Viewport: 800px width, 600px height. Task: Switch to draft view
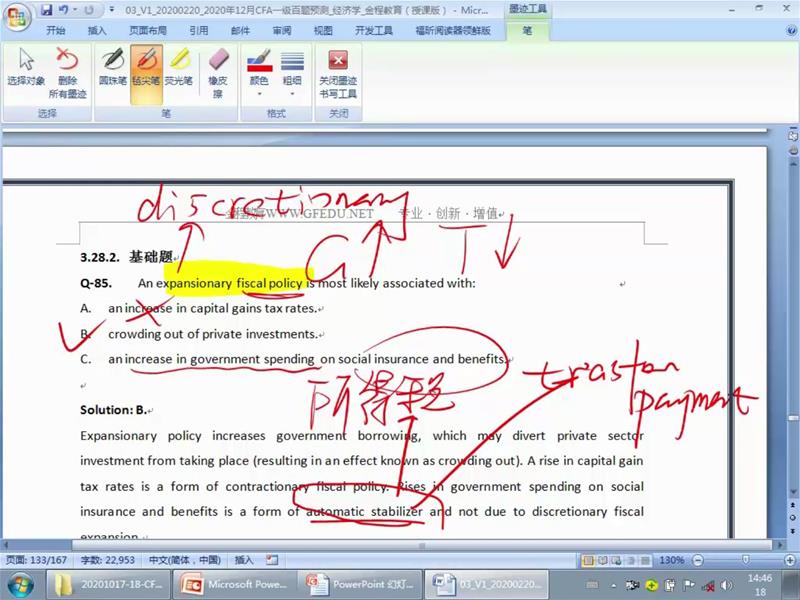(x=644, y=560)
